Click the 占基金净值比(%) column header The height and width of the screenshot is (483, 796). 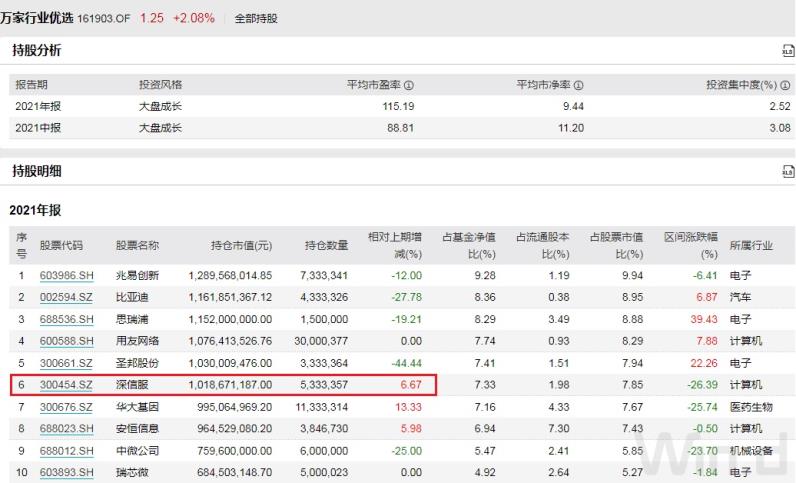click(x=469, y=245)
